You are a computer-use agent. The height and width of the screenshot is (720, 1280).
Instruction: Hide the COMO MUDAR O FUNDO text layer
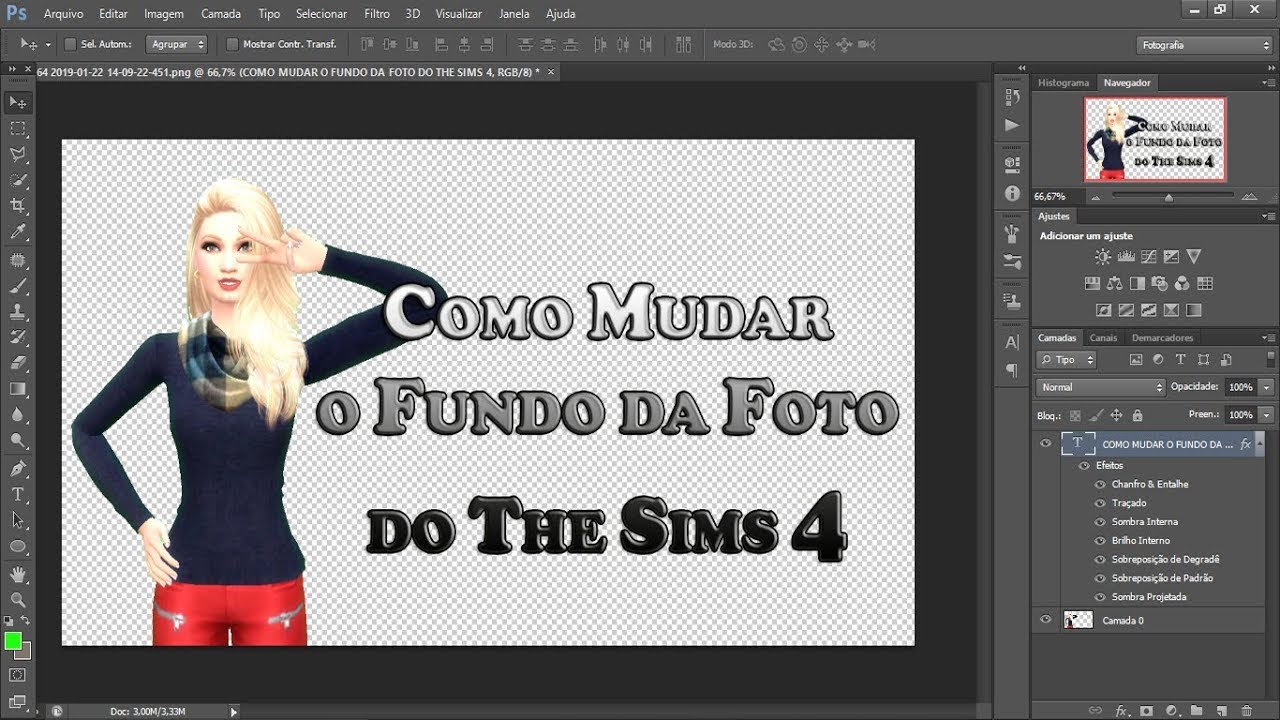(1046, 443)
